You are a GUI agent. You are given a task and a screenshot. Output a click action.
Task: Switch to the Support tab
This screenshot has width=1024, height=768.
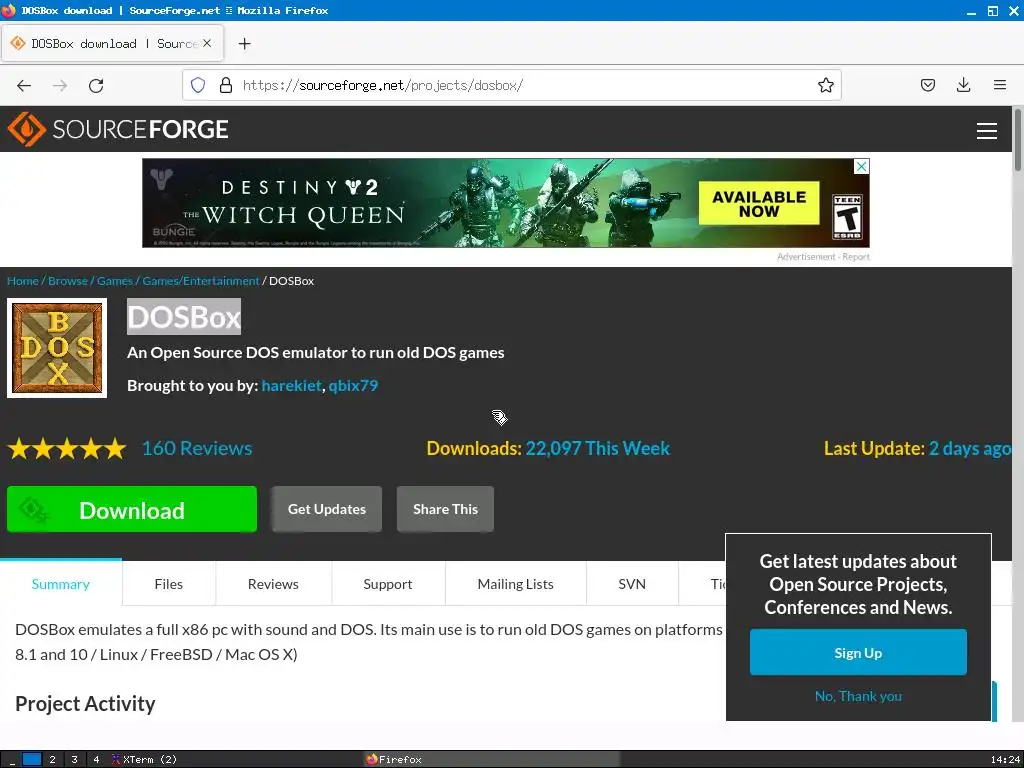[x=388, y=584]
